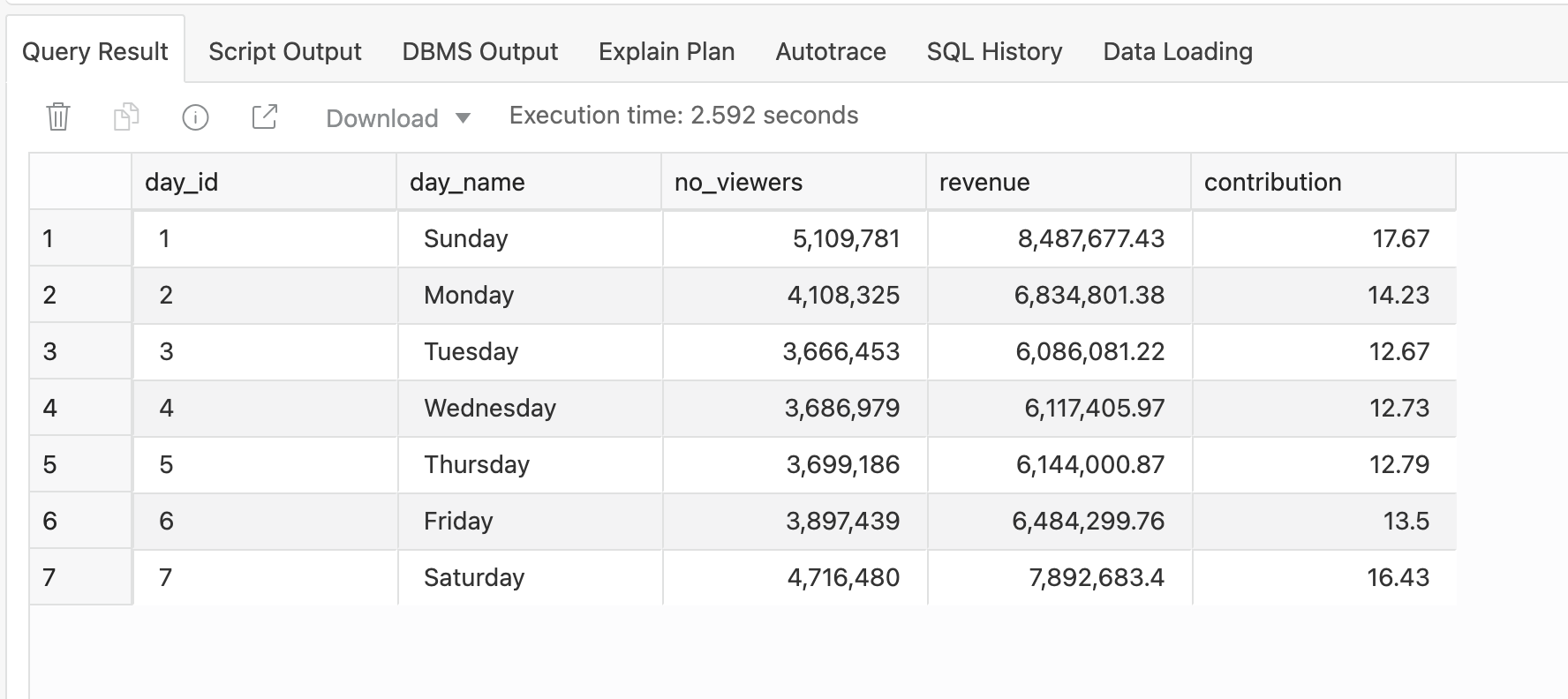The image size is (1568, 699).
Task: Click the no_viewers column header
Action: (794, 182)
